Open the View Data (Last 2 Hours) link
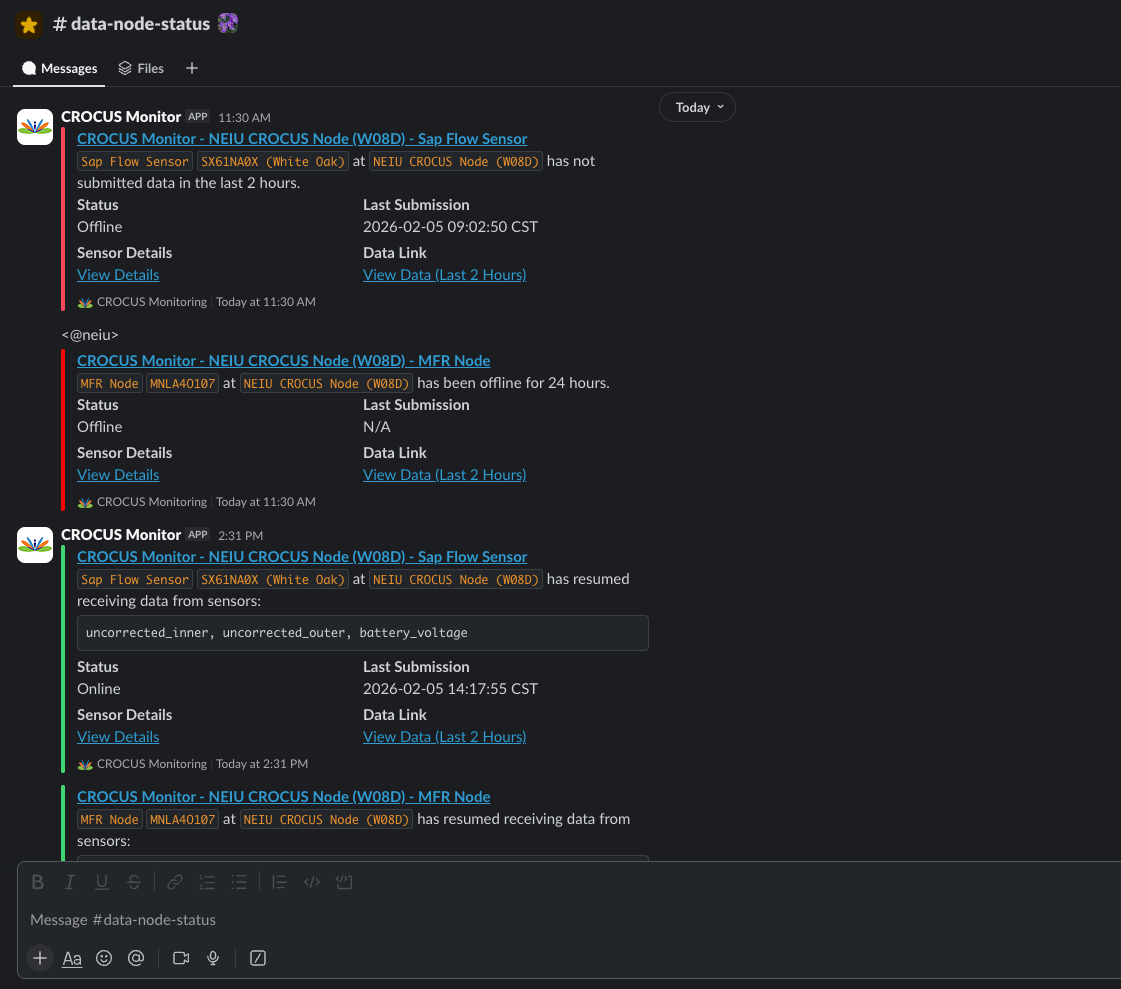1121x989 pixels. 444,274
